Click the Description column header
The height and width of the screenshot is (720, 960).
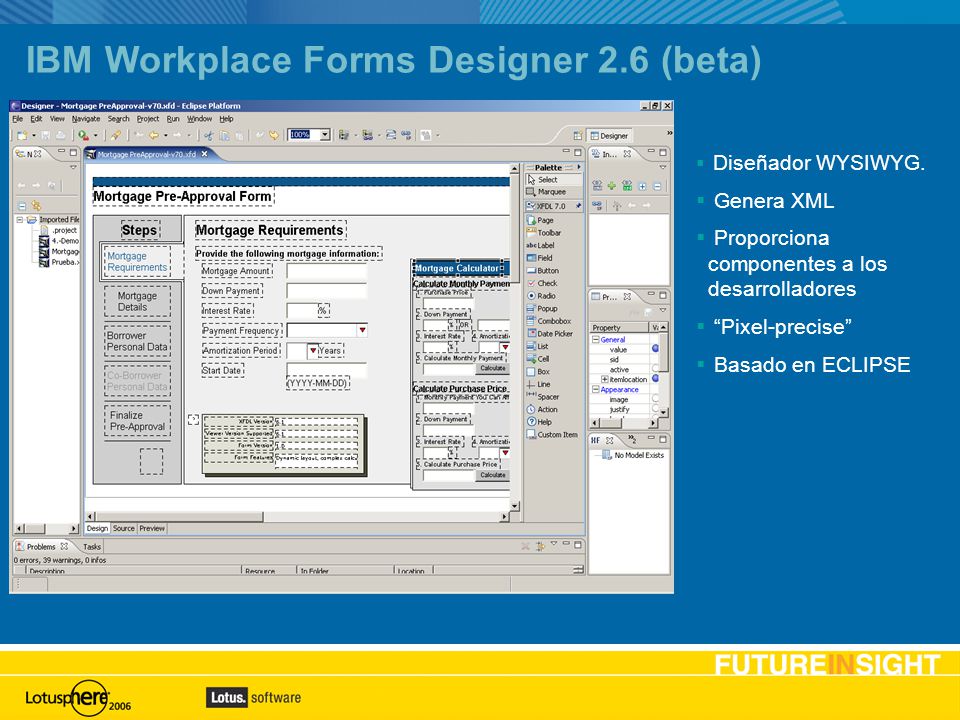[133, 571]
